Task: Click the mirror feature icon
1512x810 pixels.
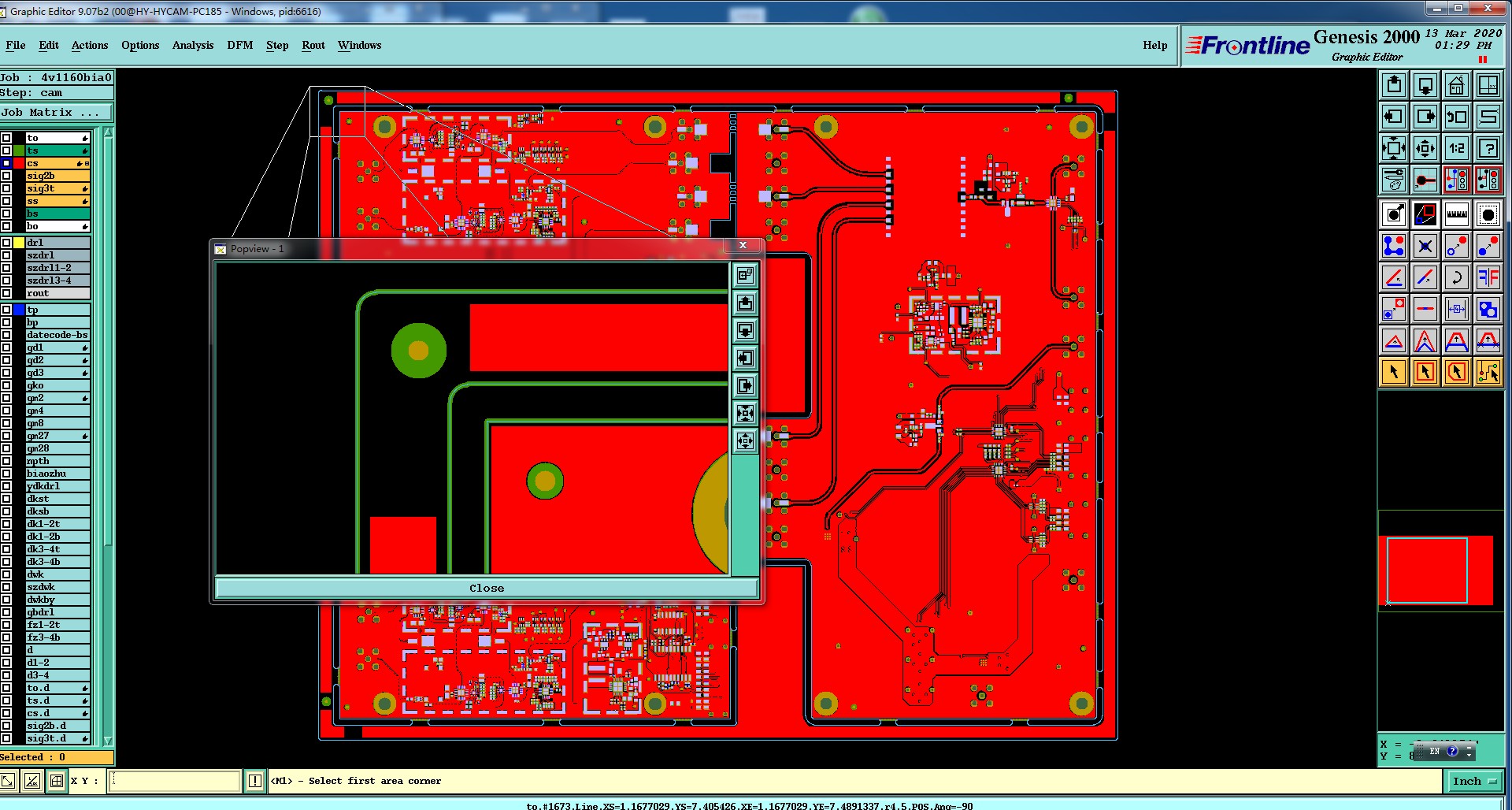Action: pos(1488,277)
